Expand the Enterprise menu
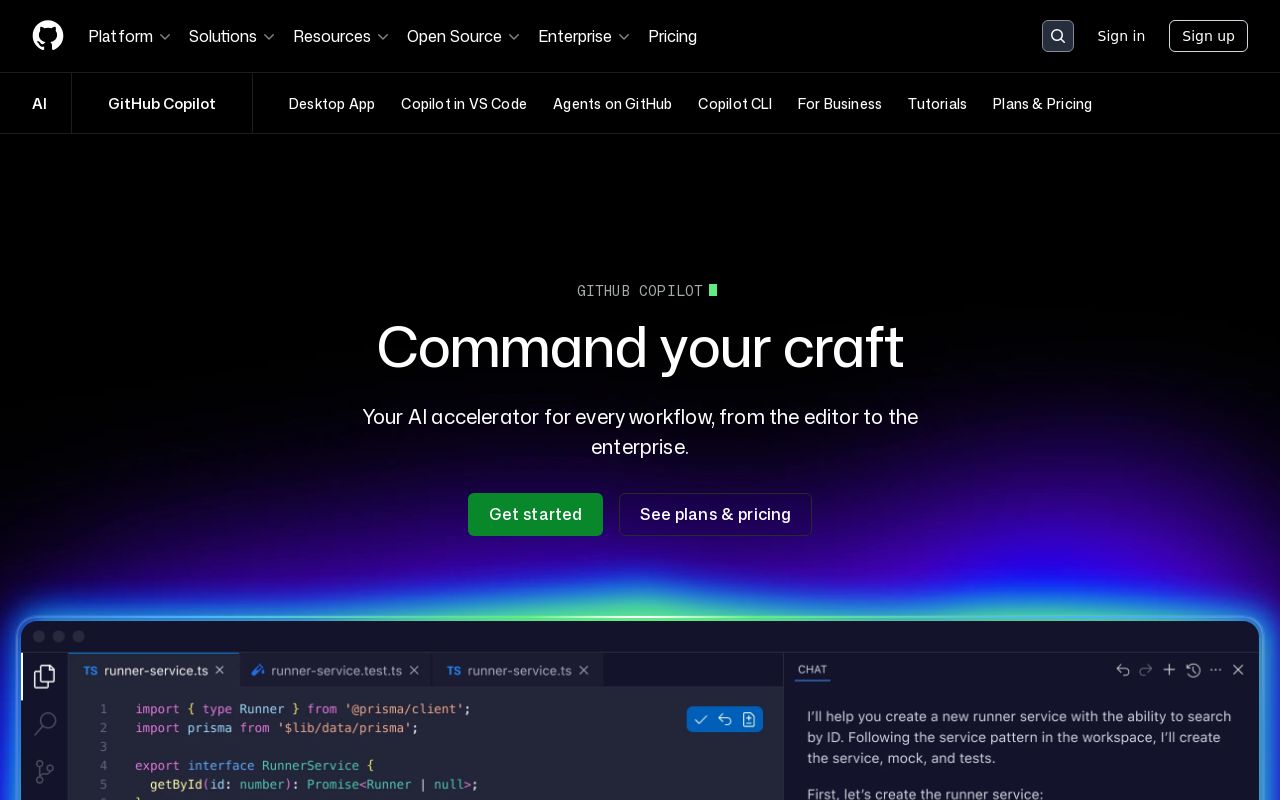Screen dimensions: 1280x800 pyautogui.click(x=584, y=36)
